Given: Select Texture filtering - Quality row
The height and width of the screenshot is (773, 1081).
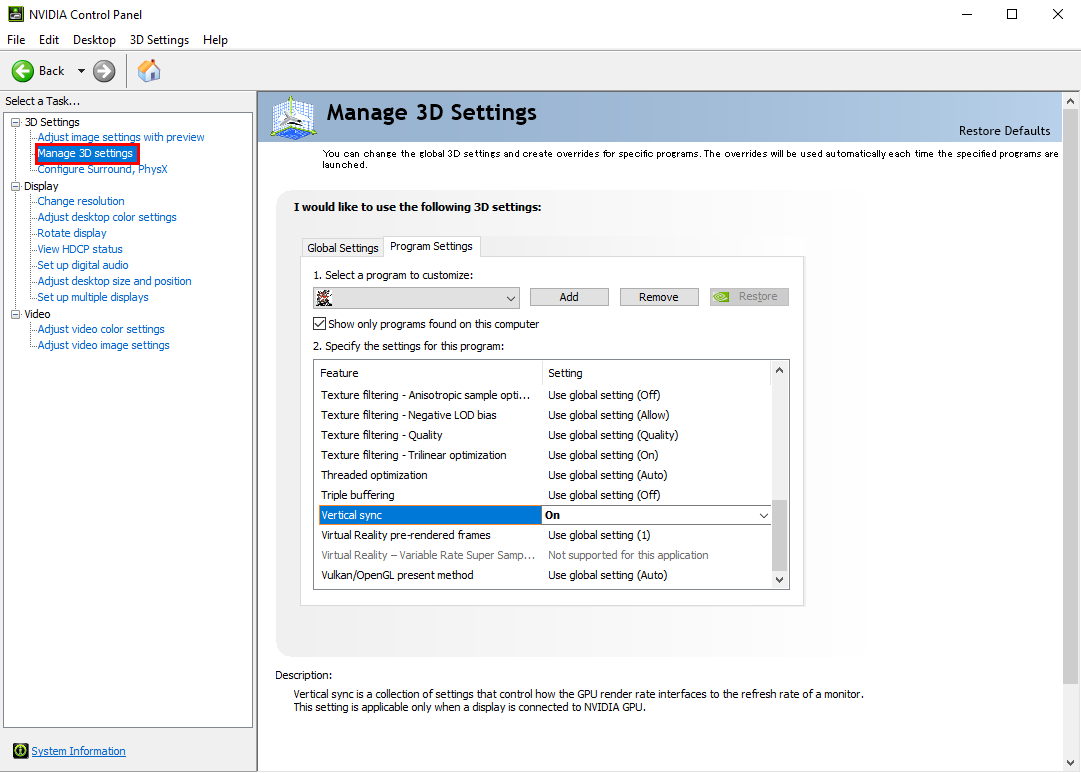Looking at the screenshot, I should tap(544, 435).
